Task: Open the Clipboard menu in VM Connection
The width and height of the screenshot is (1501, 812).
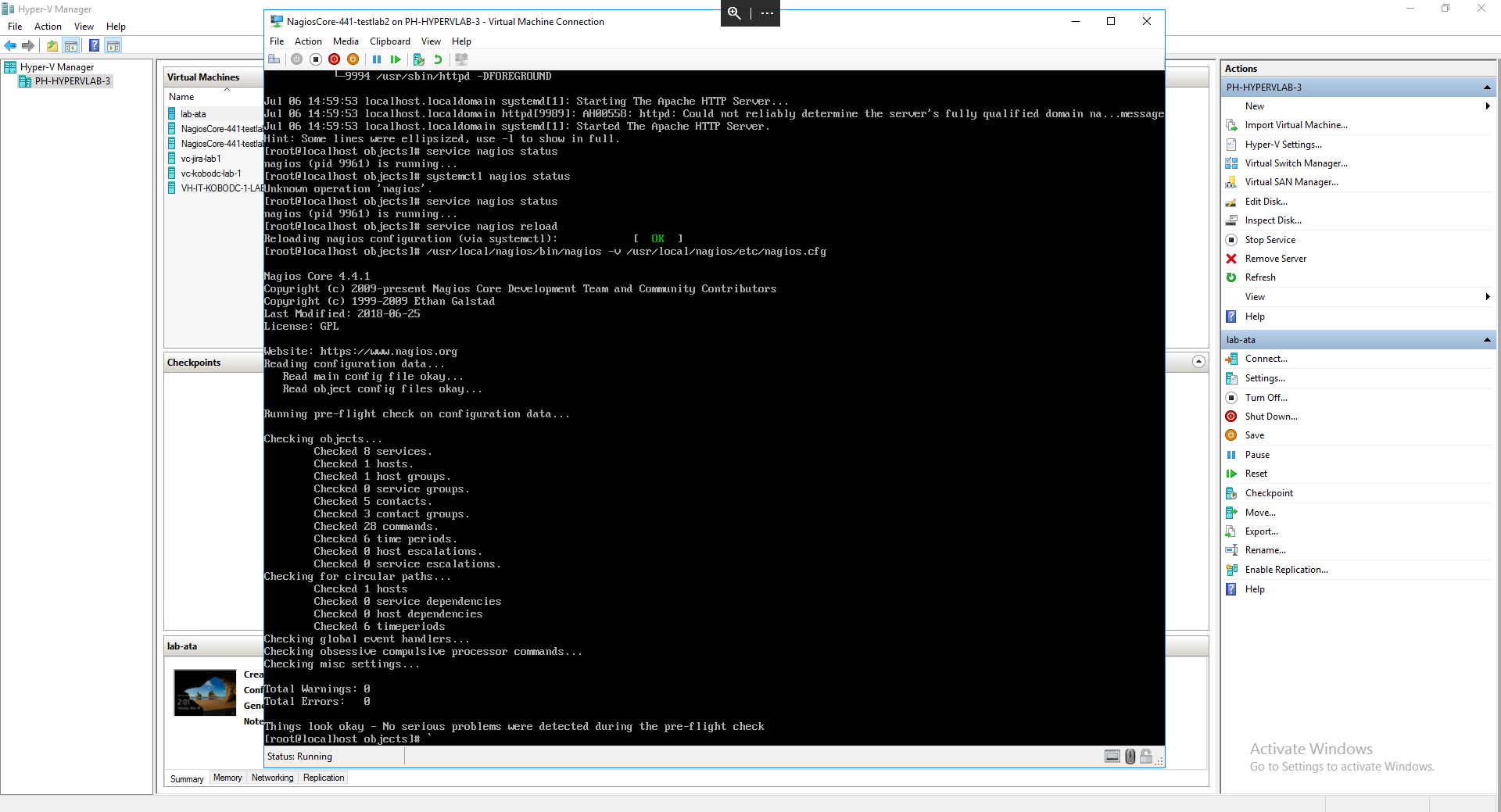Action: coord(389,41)
